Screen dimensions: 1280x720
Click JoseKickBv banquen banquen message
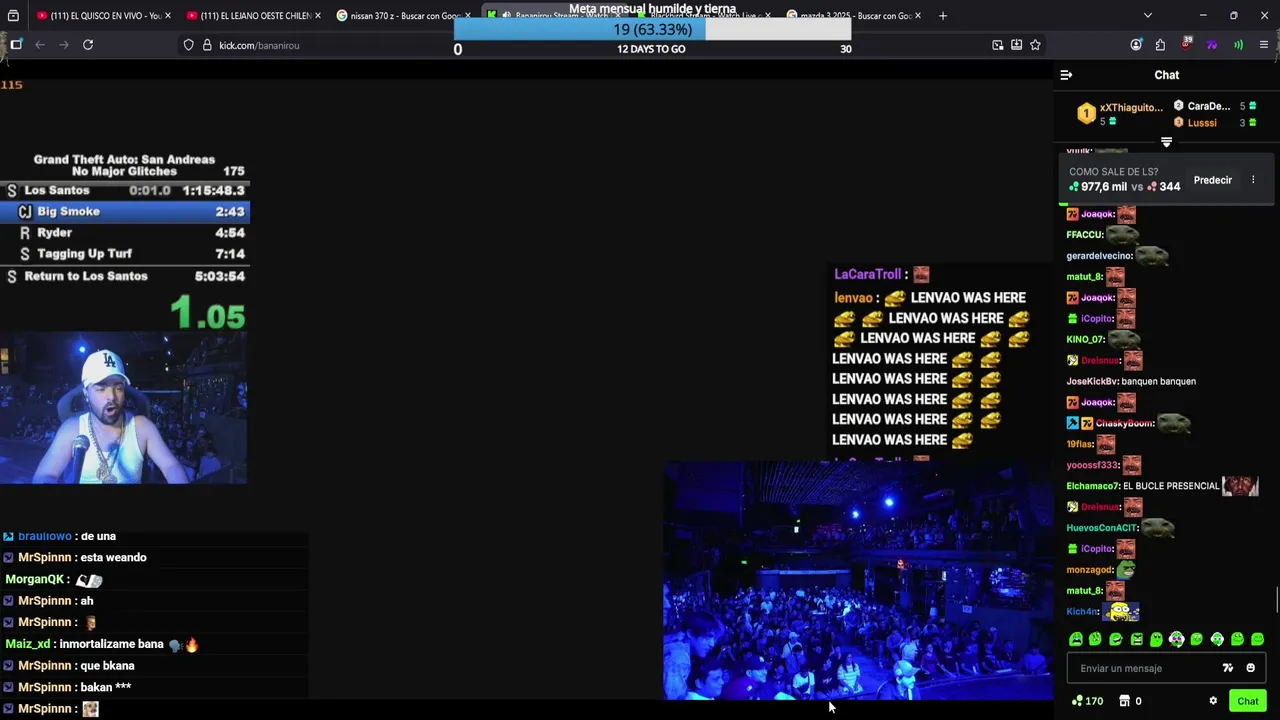pos(1131,381)
